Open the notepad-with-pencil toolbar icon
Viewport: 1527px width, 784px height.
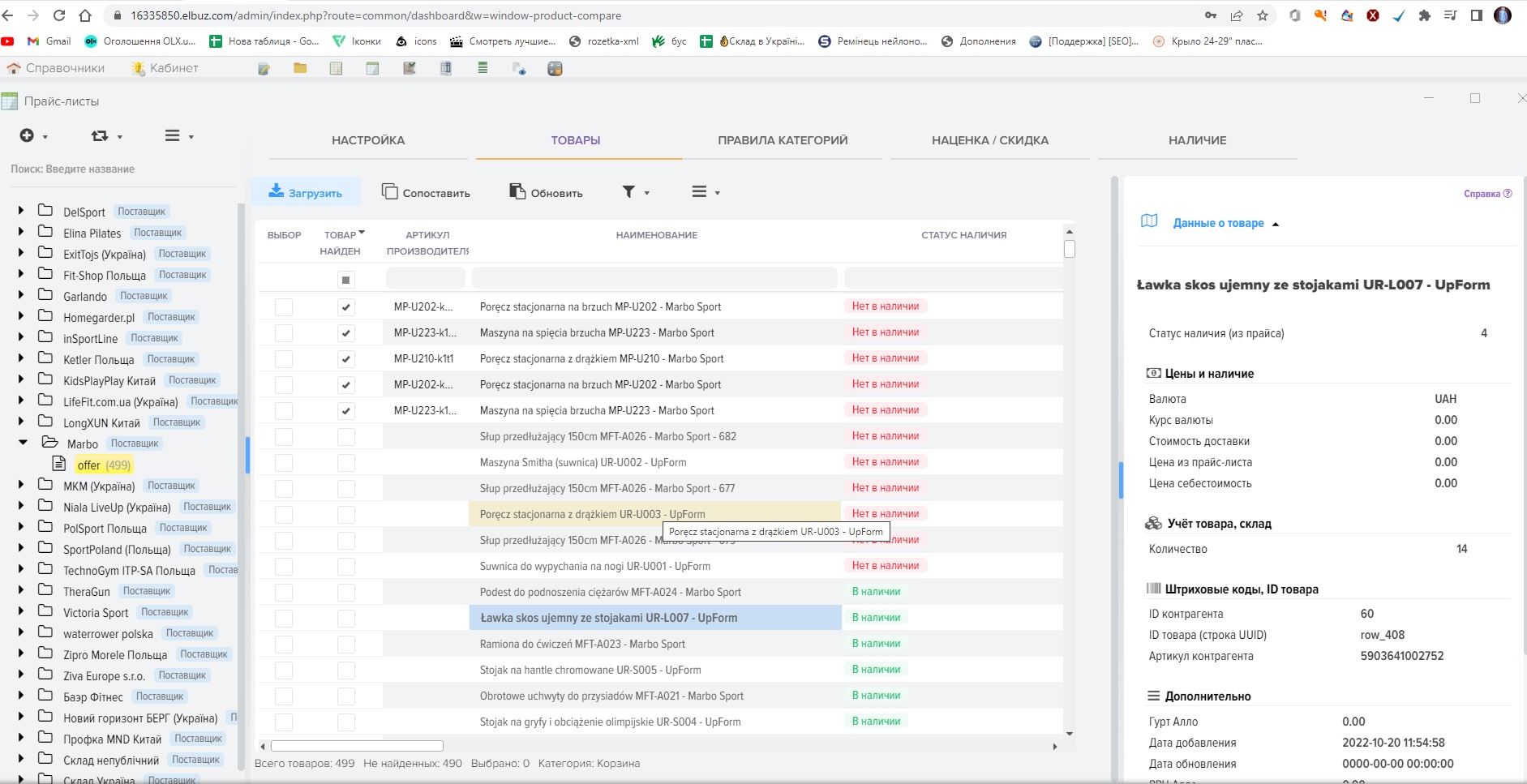(x=264, y=69)
